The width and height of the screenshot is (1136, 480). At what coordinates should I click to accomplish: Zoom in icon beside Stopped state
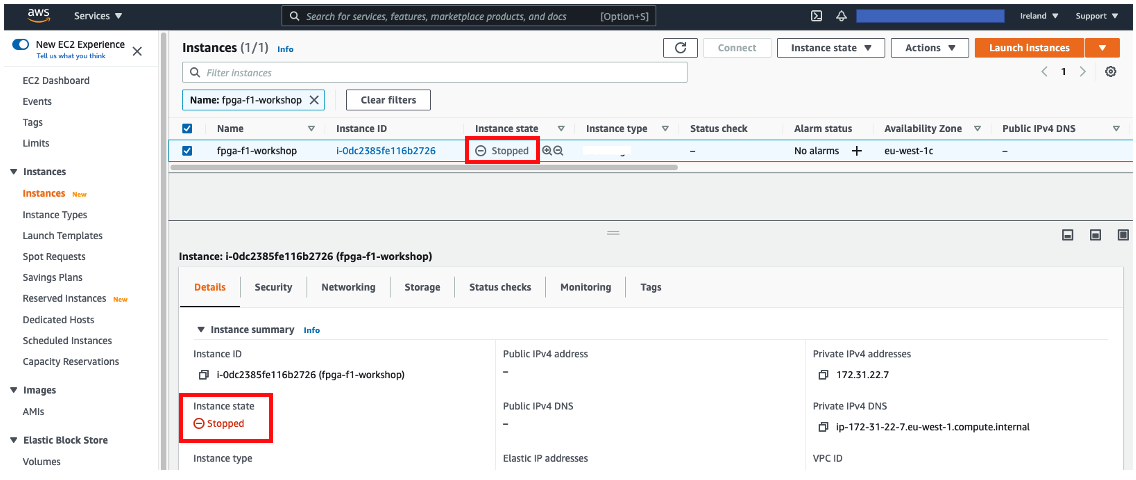pos(547,151)
